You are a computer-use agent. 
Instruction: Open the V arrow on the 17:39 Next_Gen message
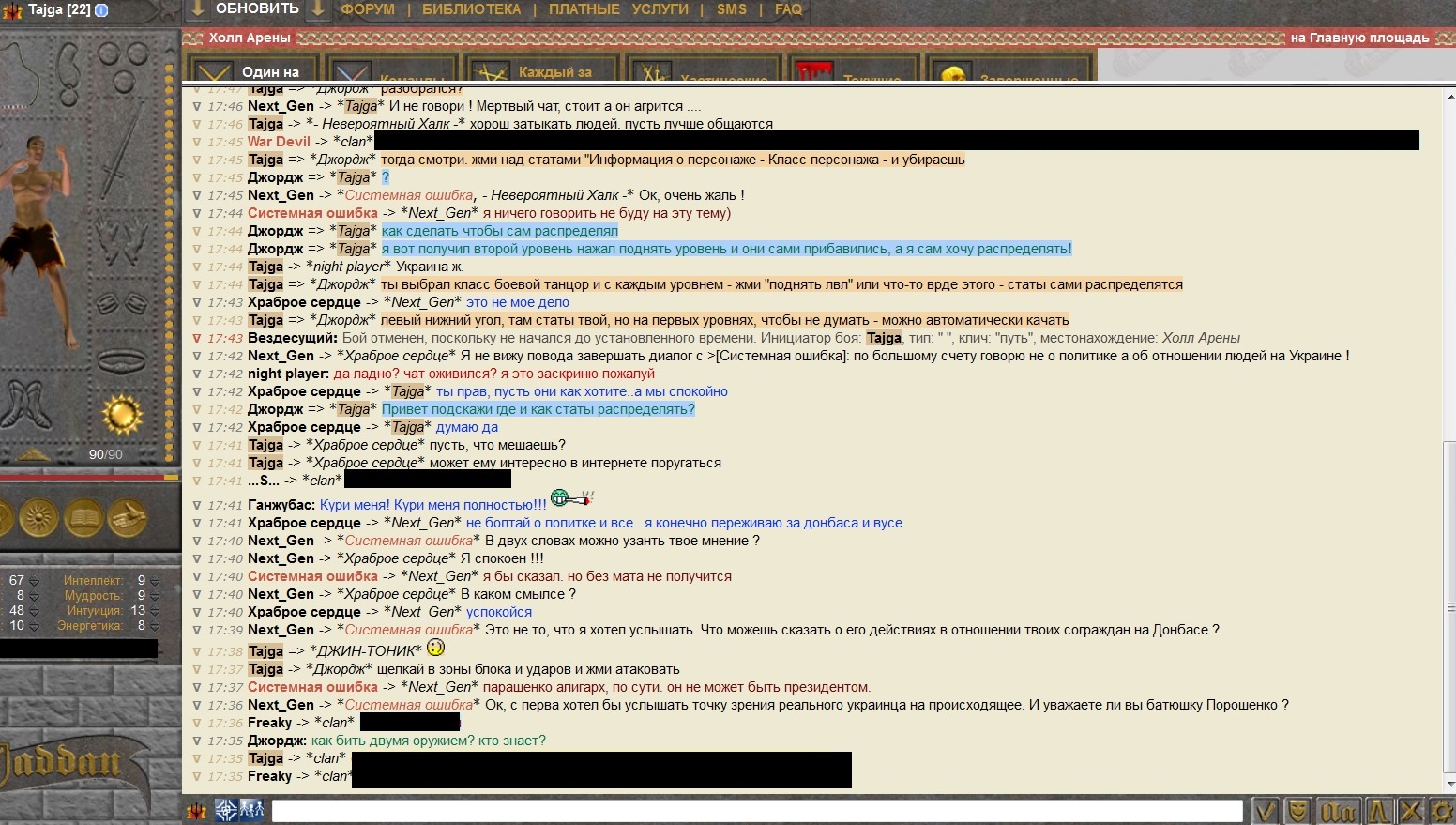pos(197,631)
